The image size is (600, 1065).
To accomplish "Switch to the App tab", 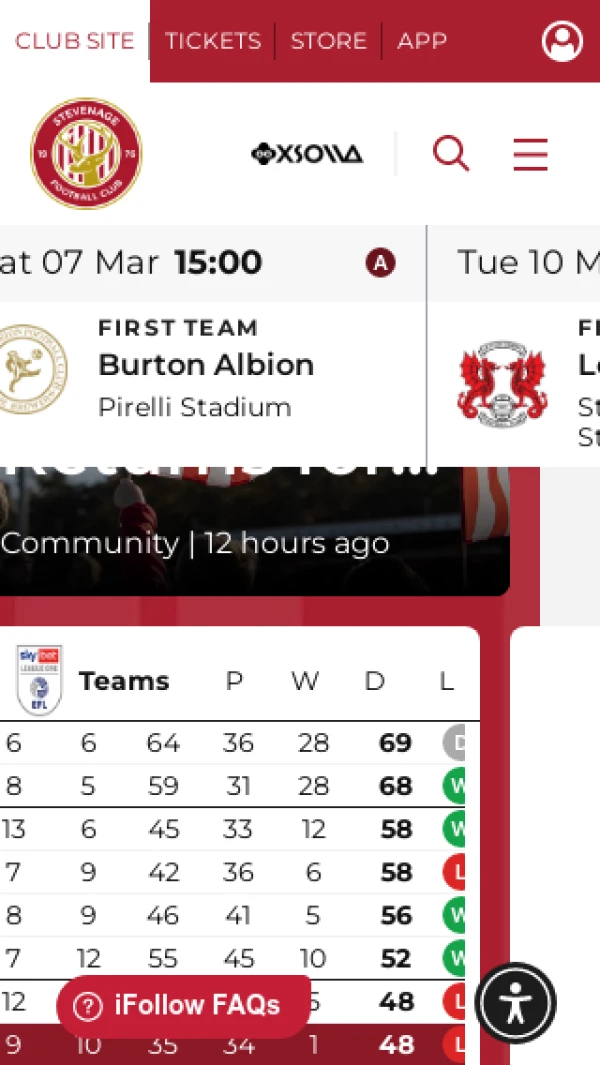I will (421, 41).
